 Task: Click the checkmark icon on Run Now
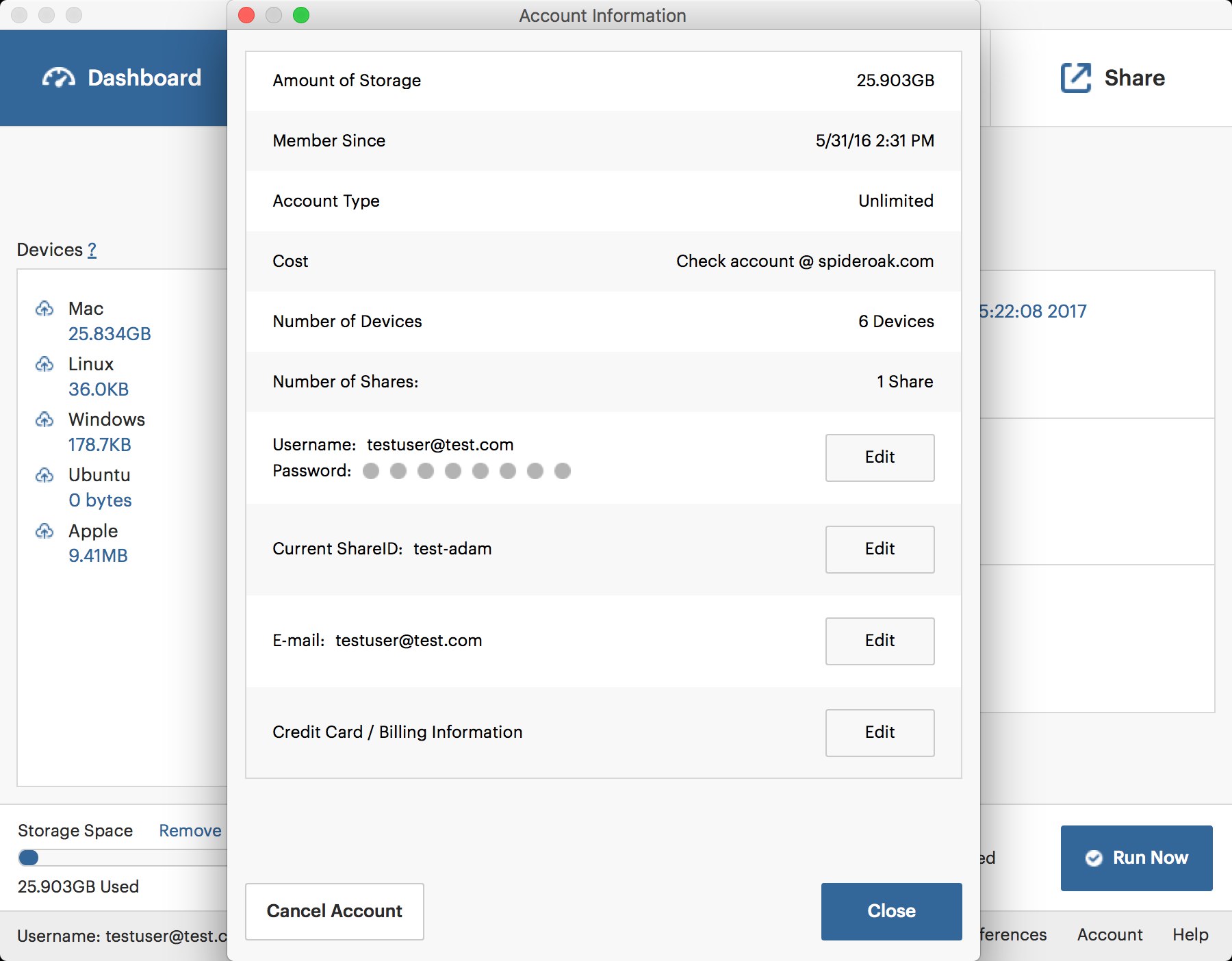(x=1094, y=858)
